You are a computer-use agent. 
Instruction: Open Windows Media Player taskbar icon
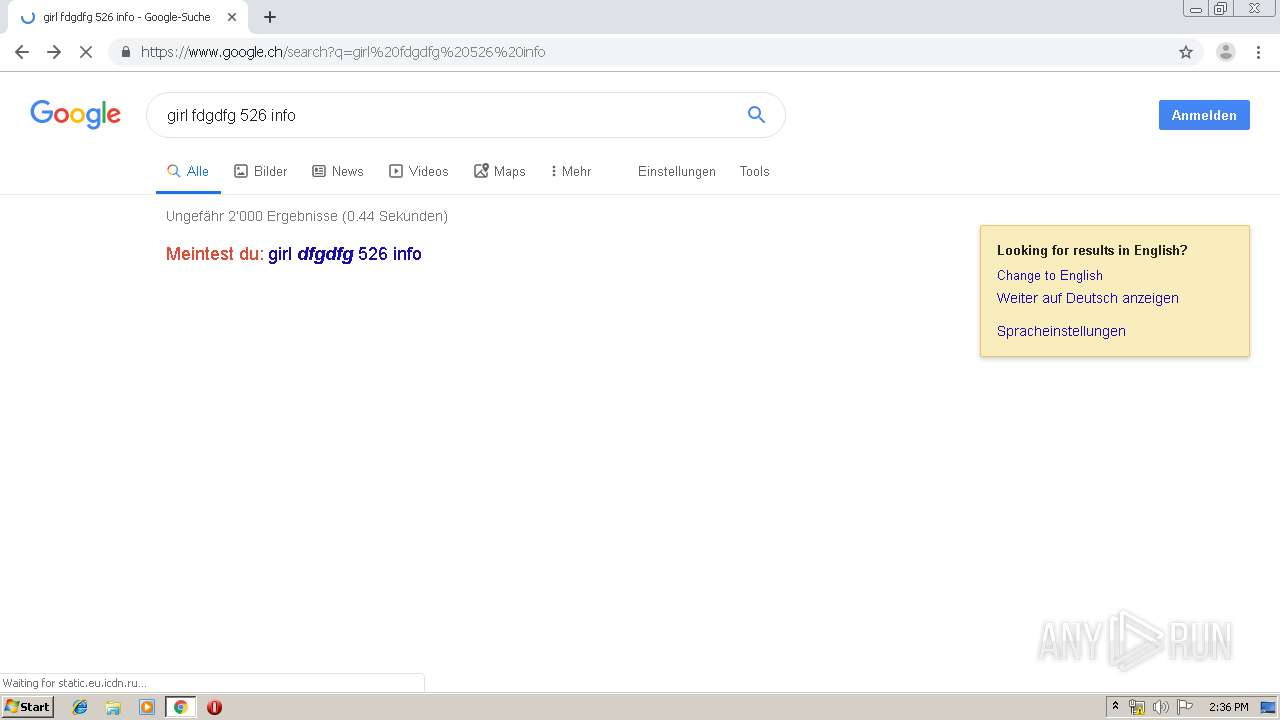(x=147, y=707)
